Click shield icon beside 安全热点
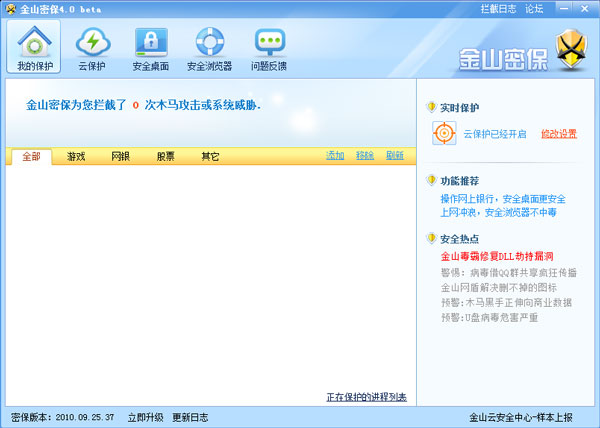This screenshot has width=600, height=428. click(431, 238)
